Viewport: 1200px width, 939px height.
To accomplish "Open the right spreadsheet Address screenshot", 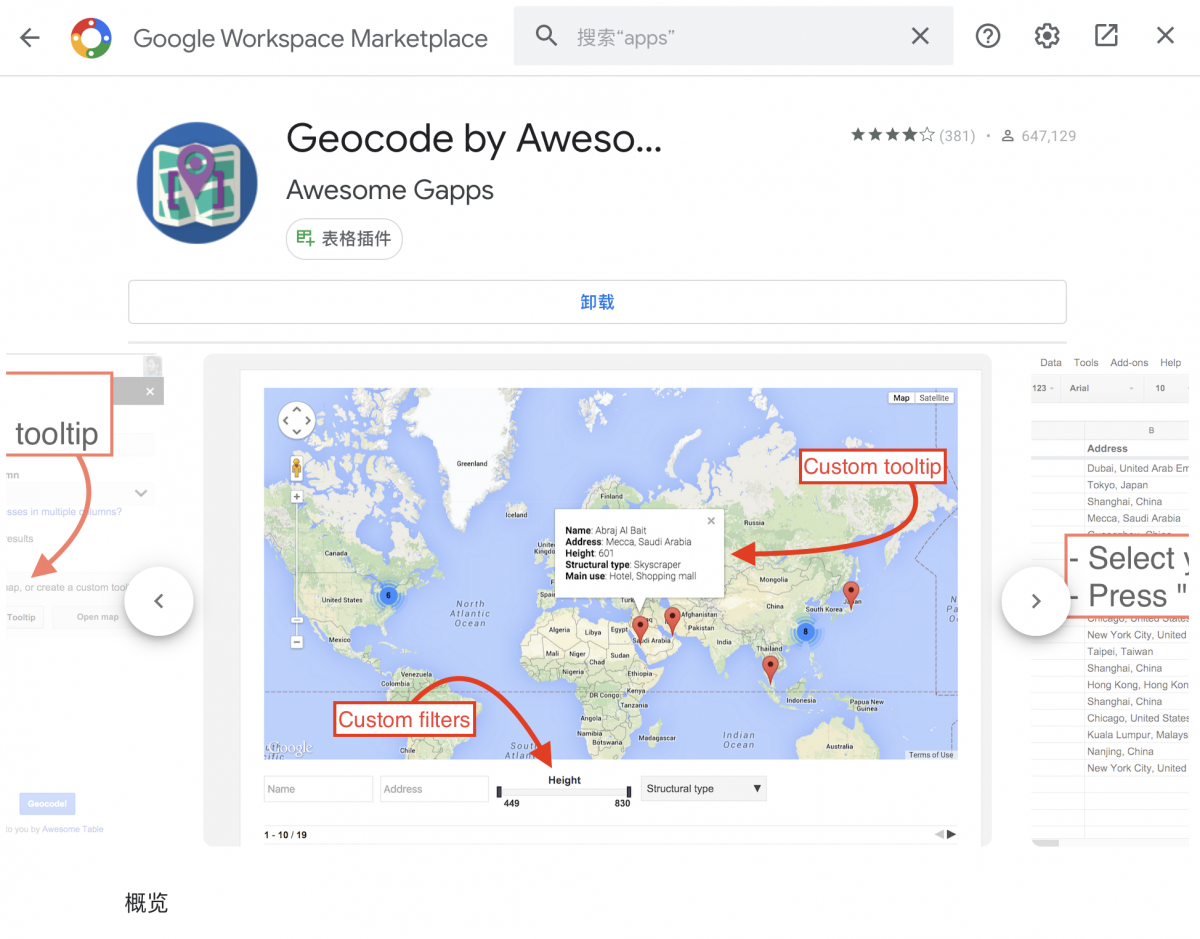I will click(x=1110, y=600).
